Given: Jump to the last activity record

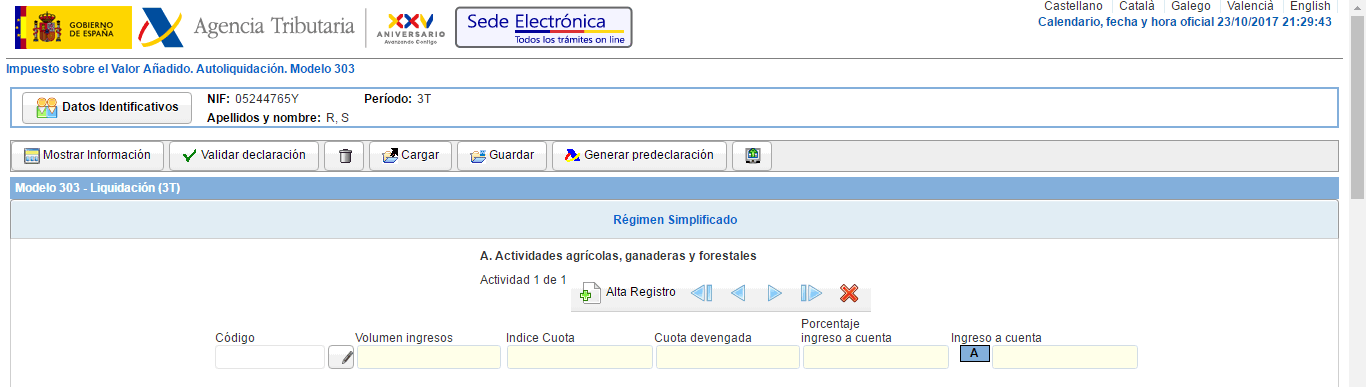Looking at the screenshot, I should [811, 293].
